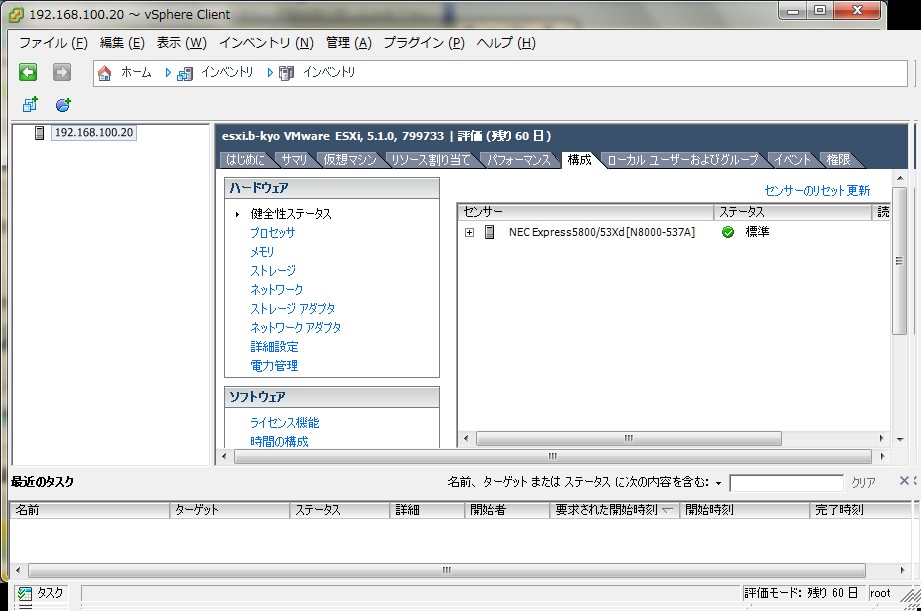Click configuration pane horizontal scrollbar thumb

[552, 456]
